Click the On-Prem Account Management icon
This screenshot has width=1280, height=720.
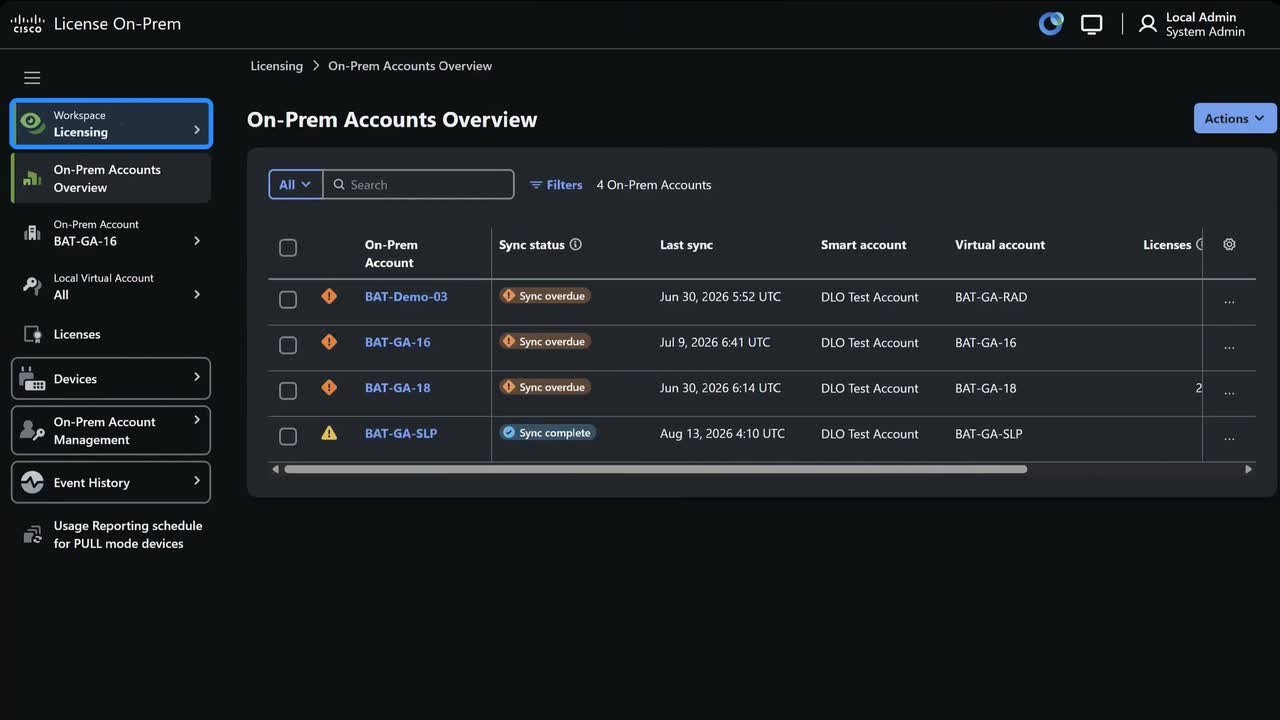32,431
